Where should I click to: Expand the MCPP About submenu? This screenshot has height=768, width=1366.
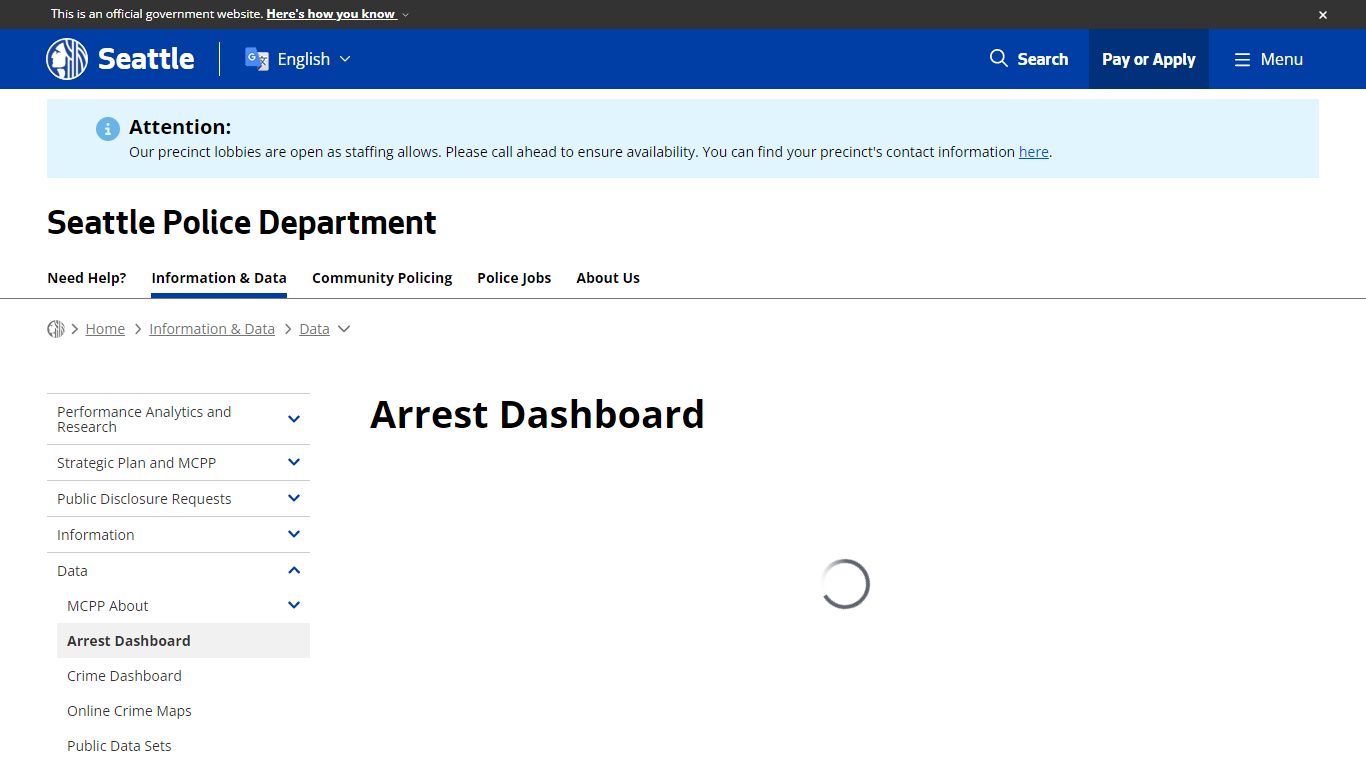[x=294, y=605]
